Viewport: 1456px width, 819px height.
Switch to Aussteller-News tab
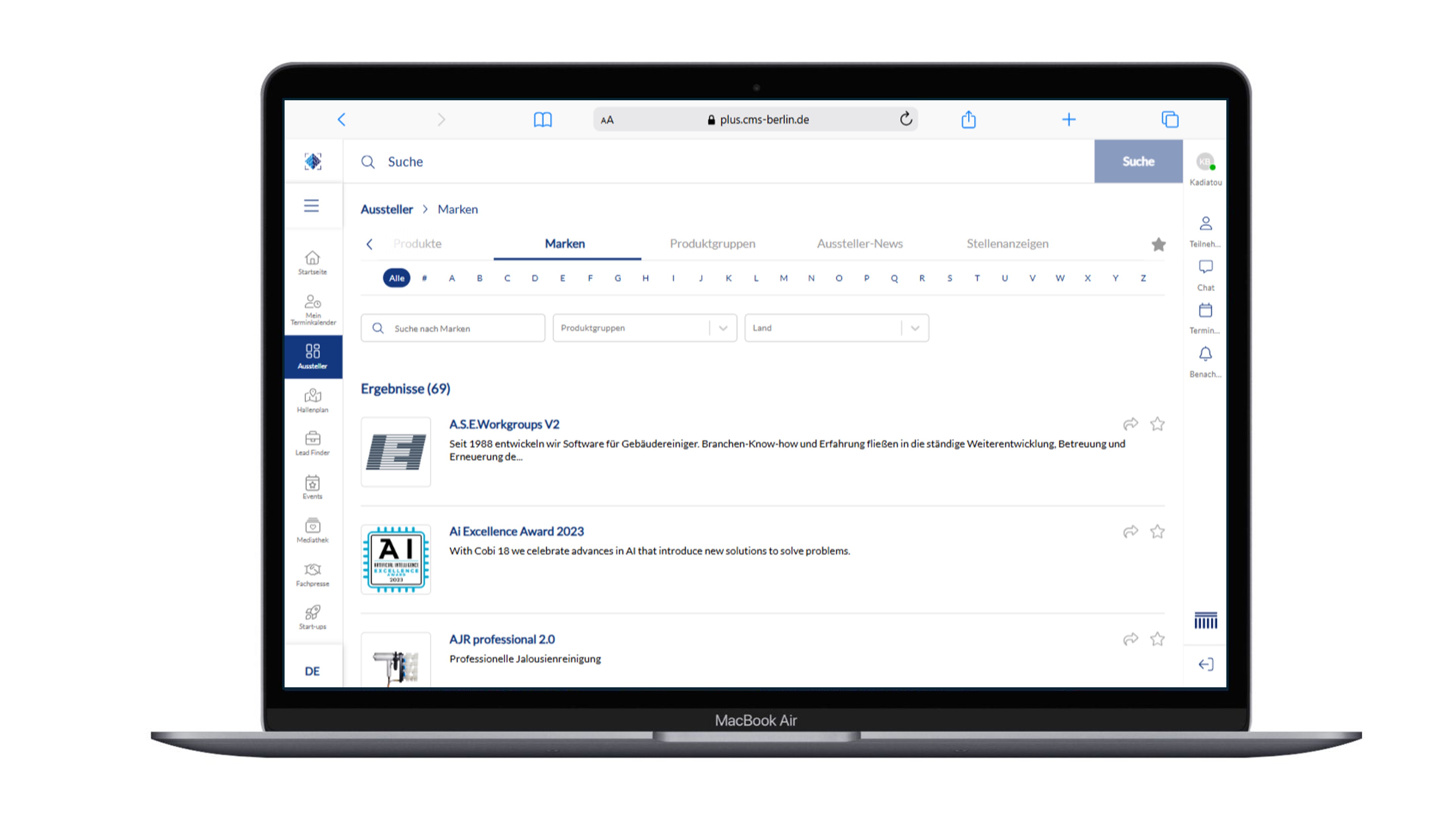tap(860, 244)
